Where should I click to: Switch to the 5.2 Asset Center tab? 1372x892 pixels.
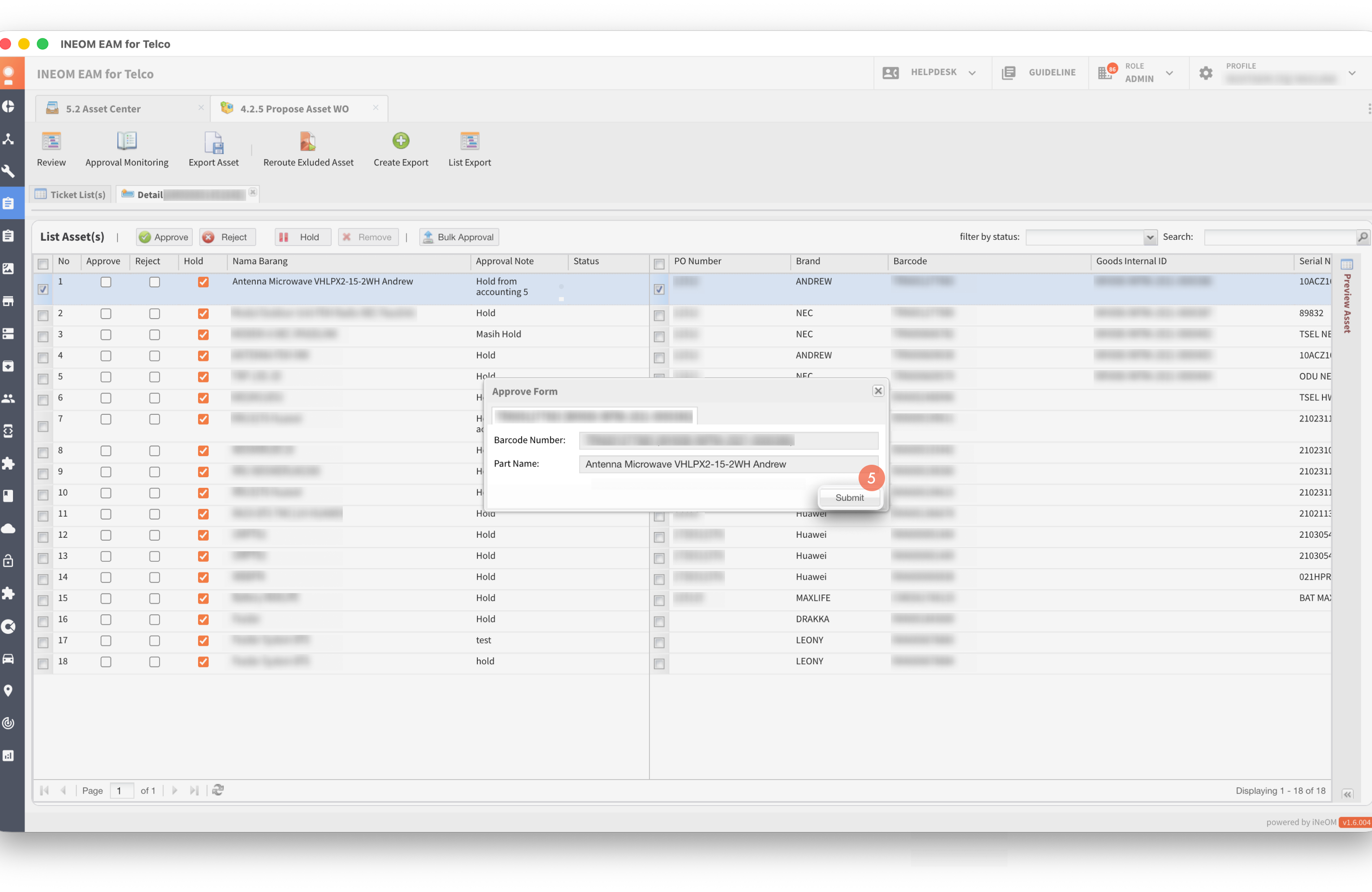point(103,109)
